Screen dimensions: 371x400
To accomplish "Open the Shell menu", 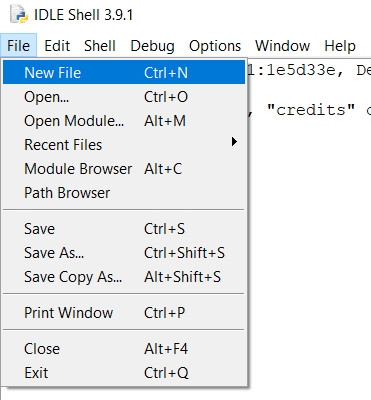I will pos(100,46).
